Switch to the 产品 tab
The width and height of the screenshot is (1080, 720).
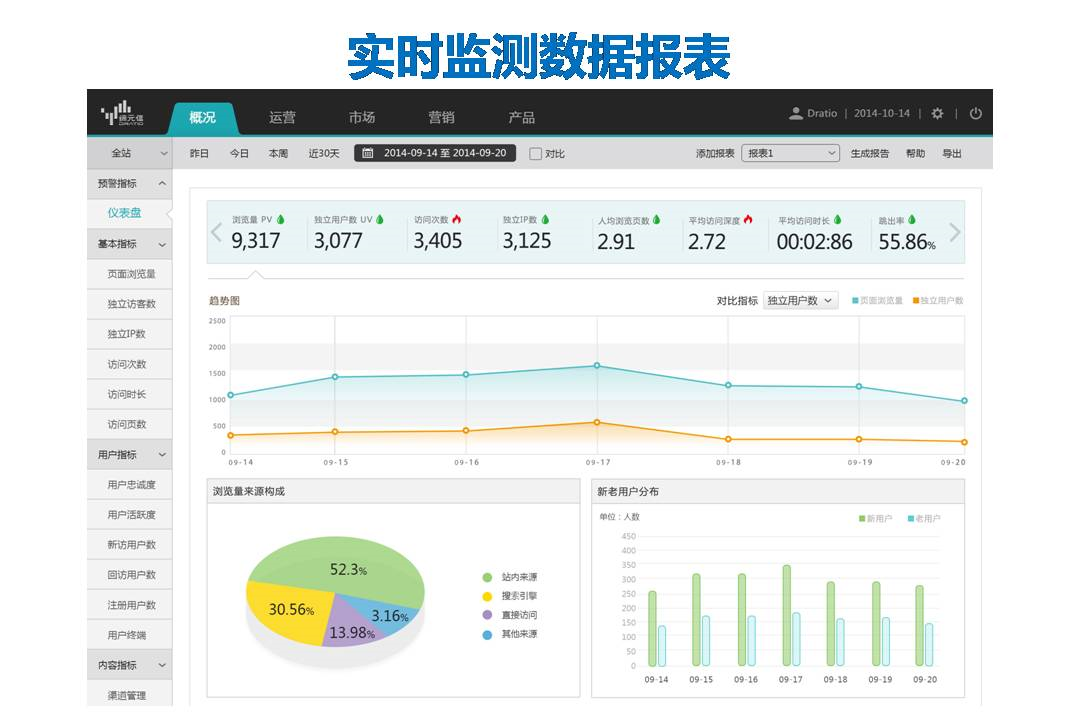521,118
